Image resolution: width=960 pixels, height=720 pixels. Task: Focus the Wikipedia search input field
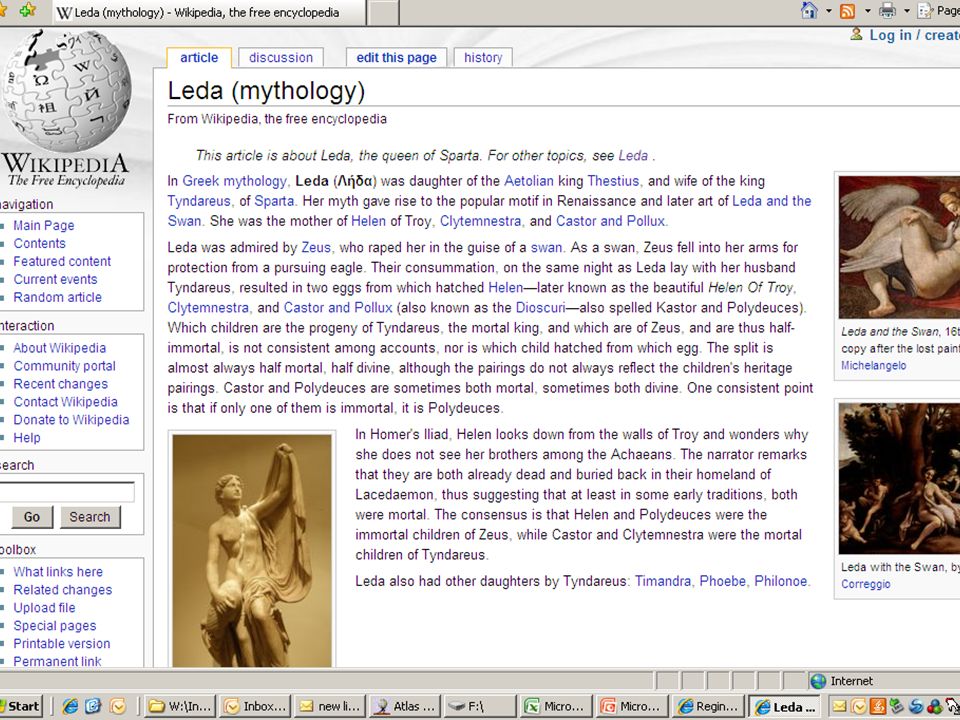click(66, 492)
